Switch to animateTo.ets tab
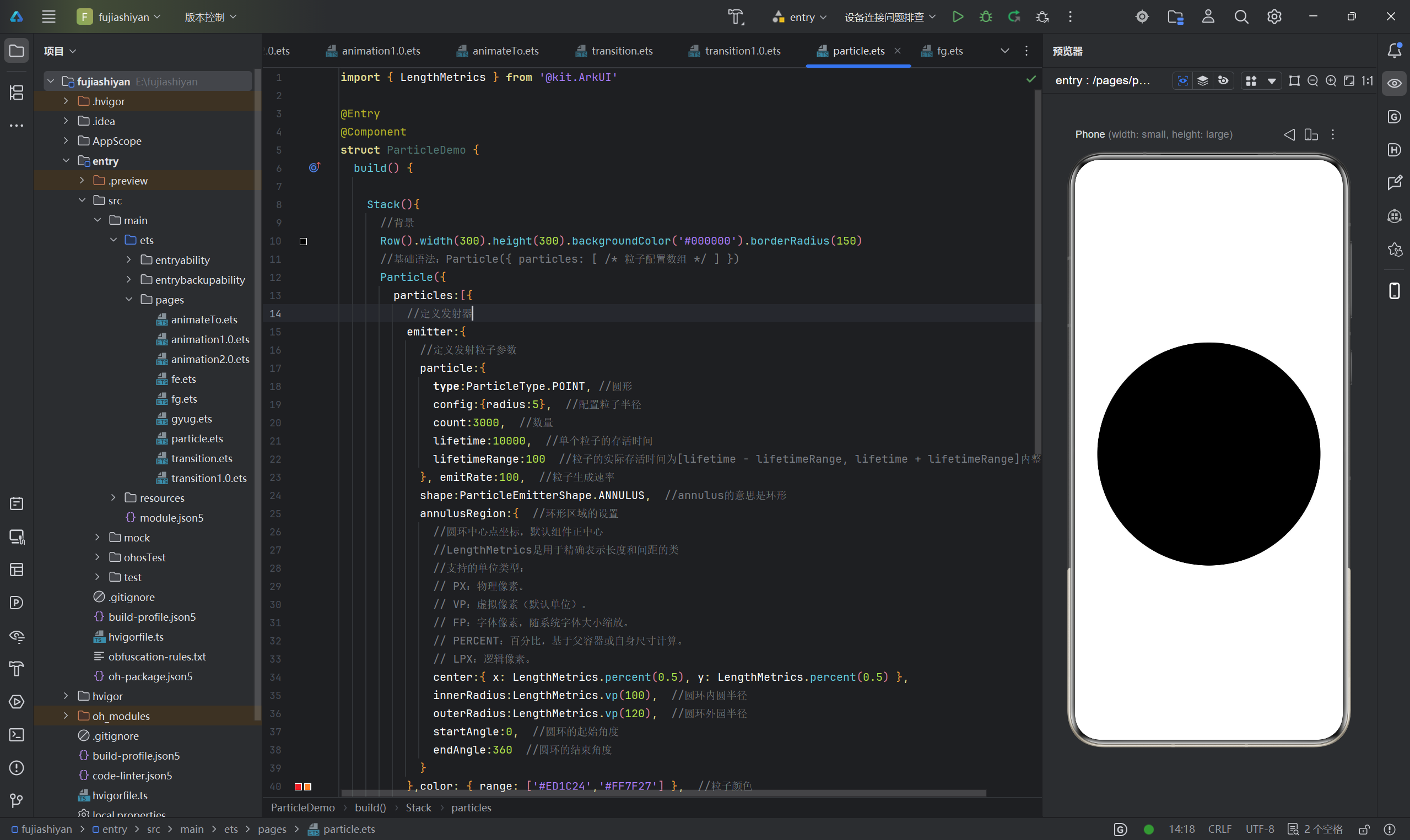The height and width of the screenshot is (840, 1410). (x=498, y=51)
